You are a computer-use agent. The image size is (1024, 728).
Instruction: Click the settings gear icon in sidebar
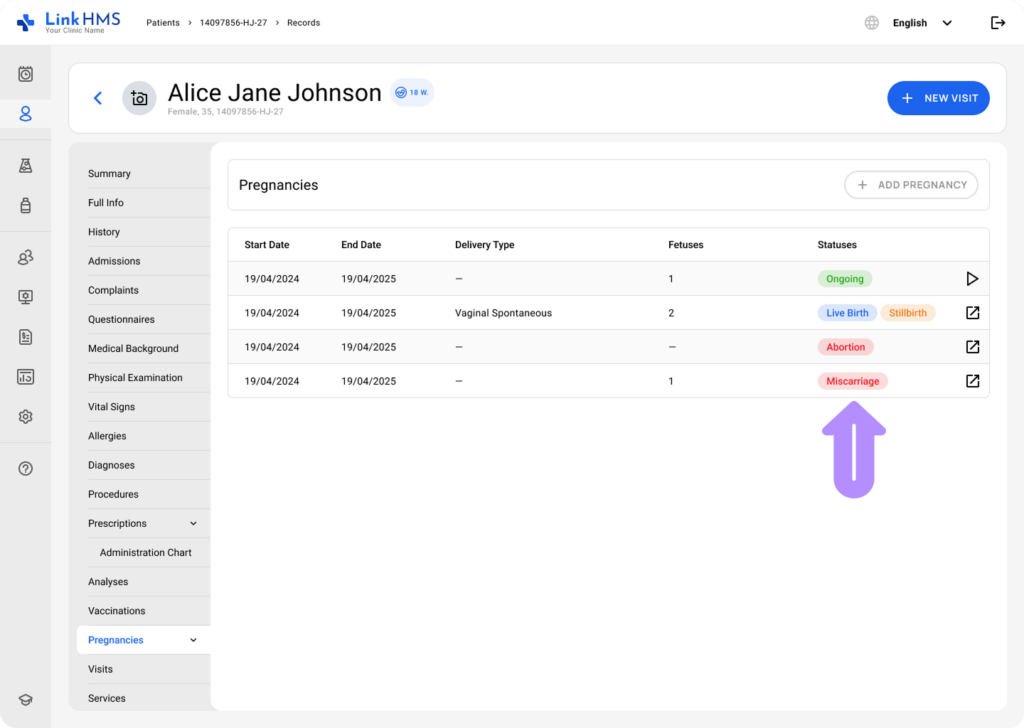(26, 417)
